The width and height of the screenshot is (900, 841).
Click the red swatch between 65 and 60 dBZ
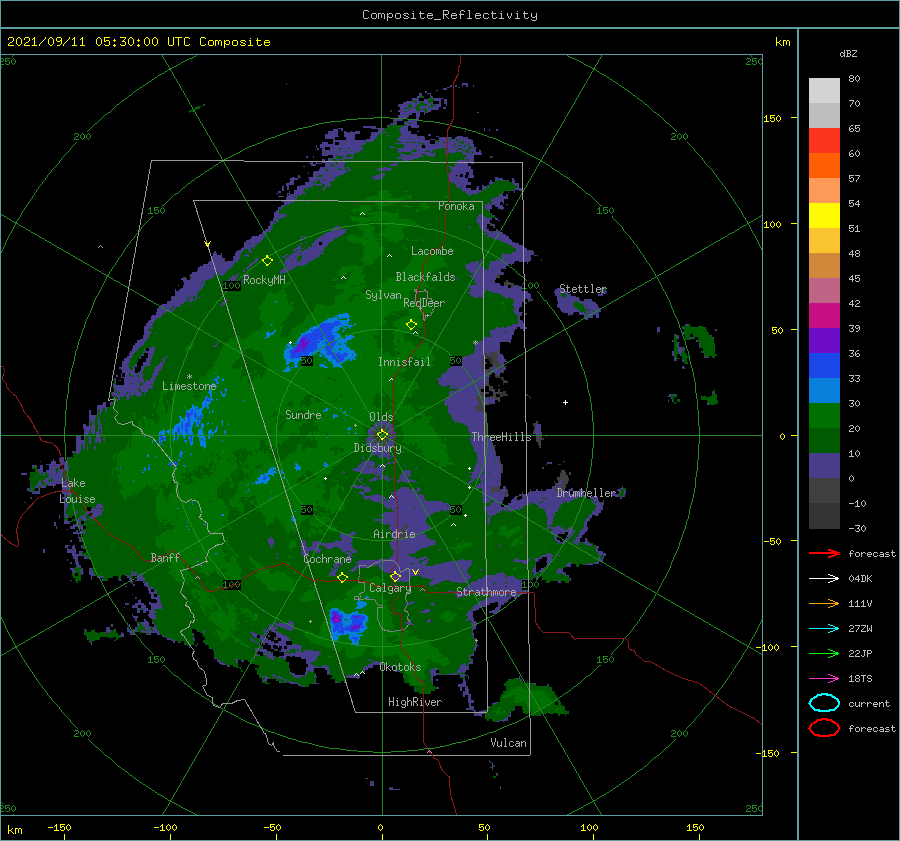point(824,141)
